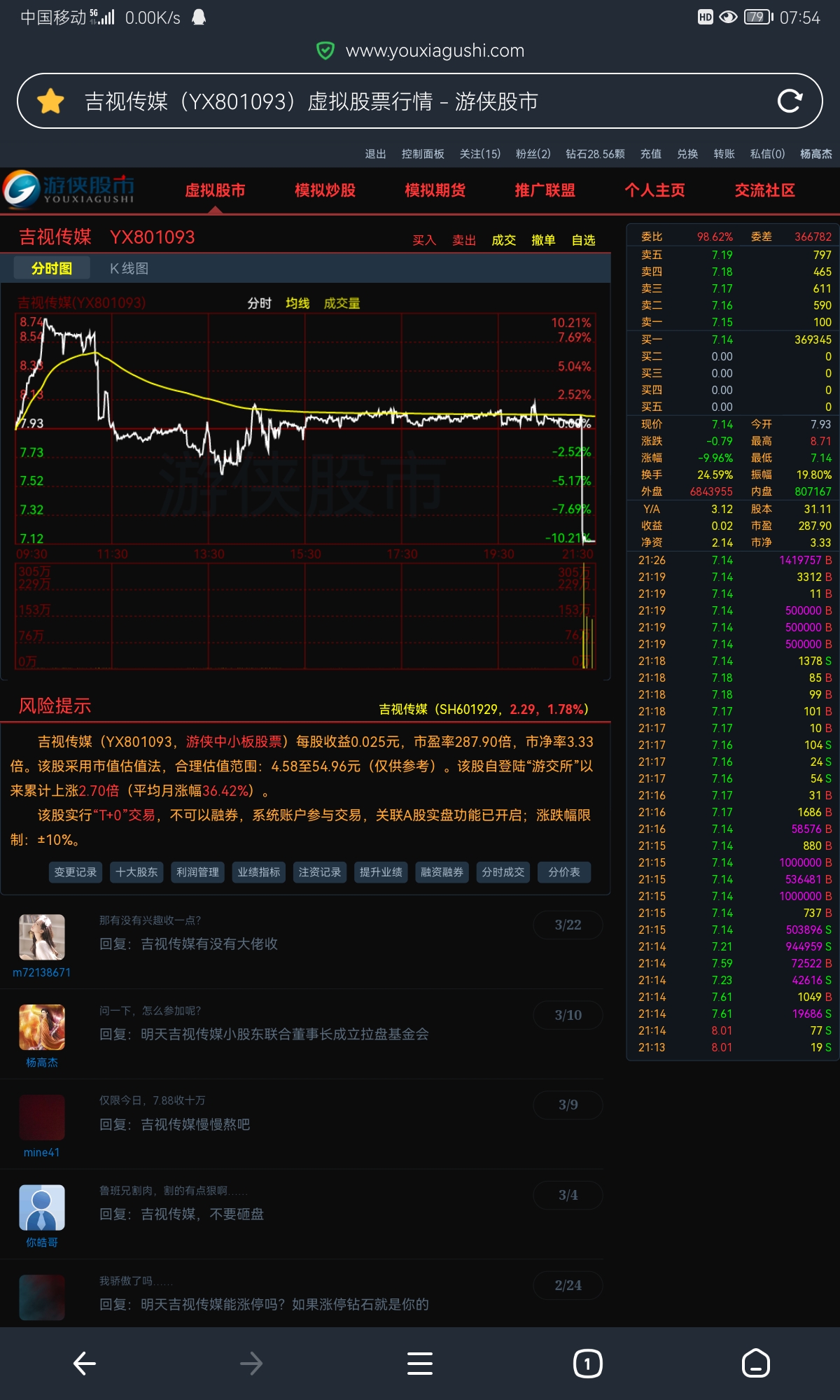Open the 模拟期货 navigation menu
This screenshot has height=1400, width=840.
point(435,190)
